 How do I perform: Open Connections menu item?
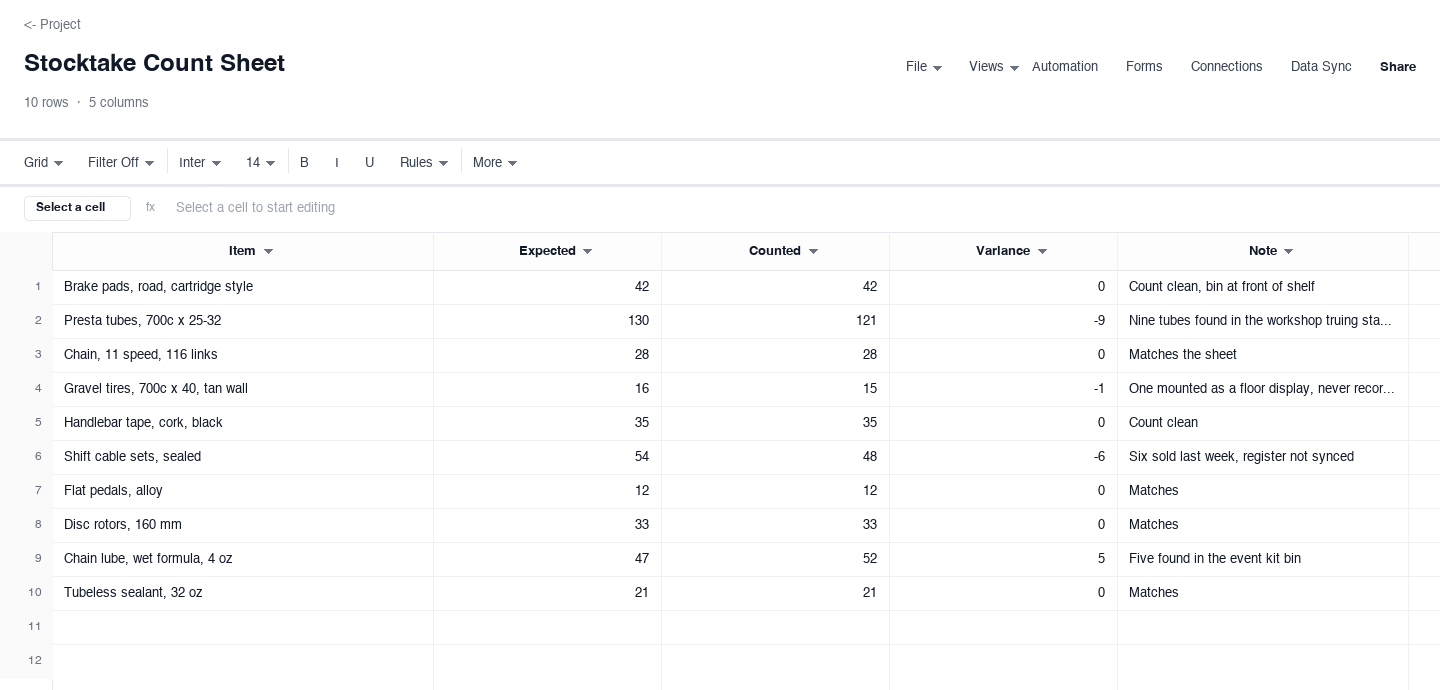coord(1226,67)
